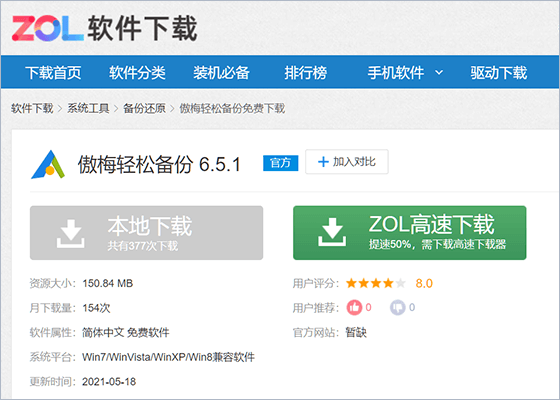Click the ZOL高速下载 button
This screenshot has height=400, width=560.
[410, 233]
